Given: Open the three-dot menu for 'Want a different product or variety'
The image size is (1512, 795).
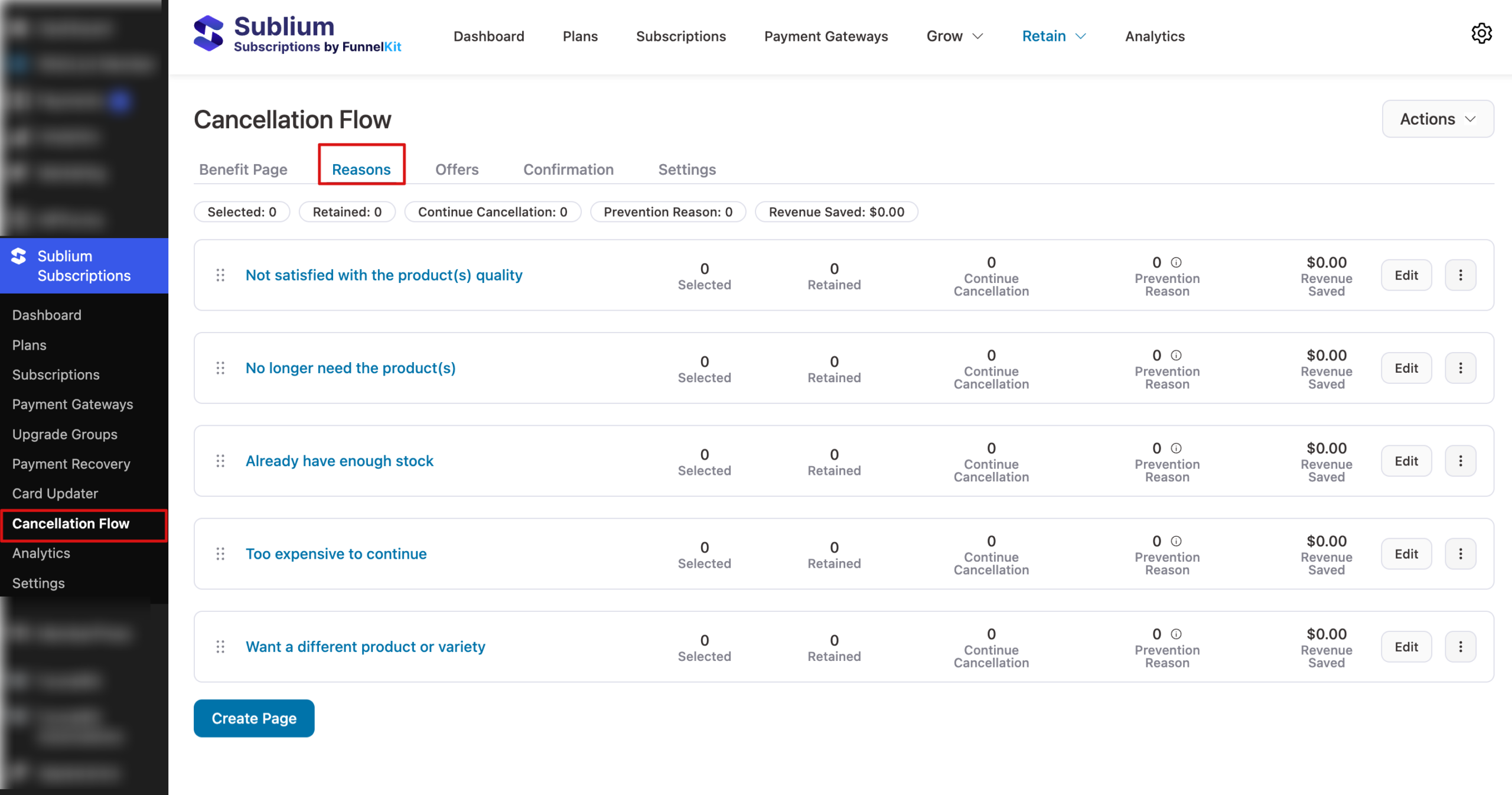Looking at the screenshot, I should pyautogui.click(x=1460, y=646).
